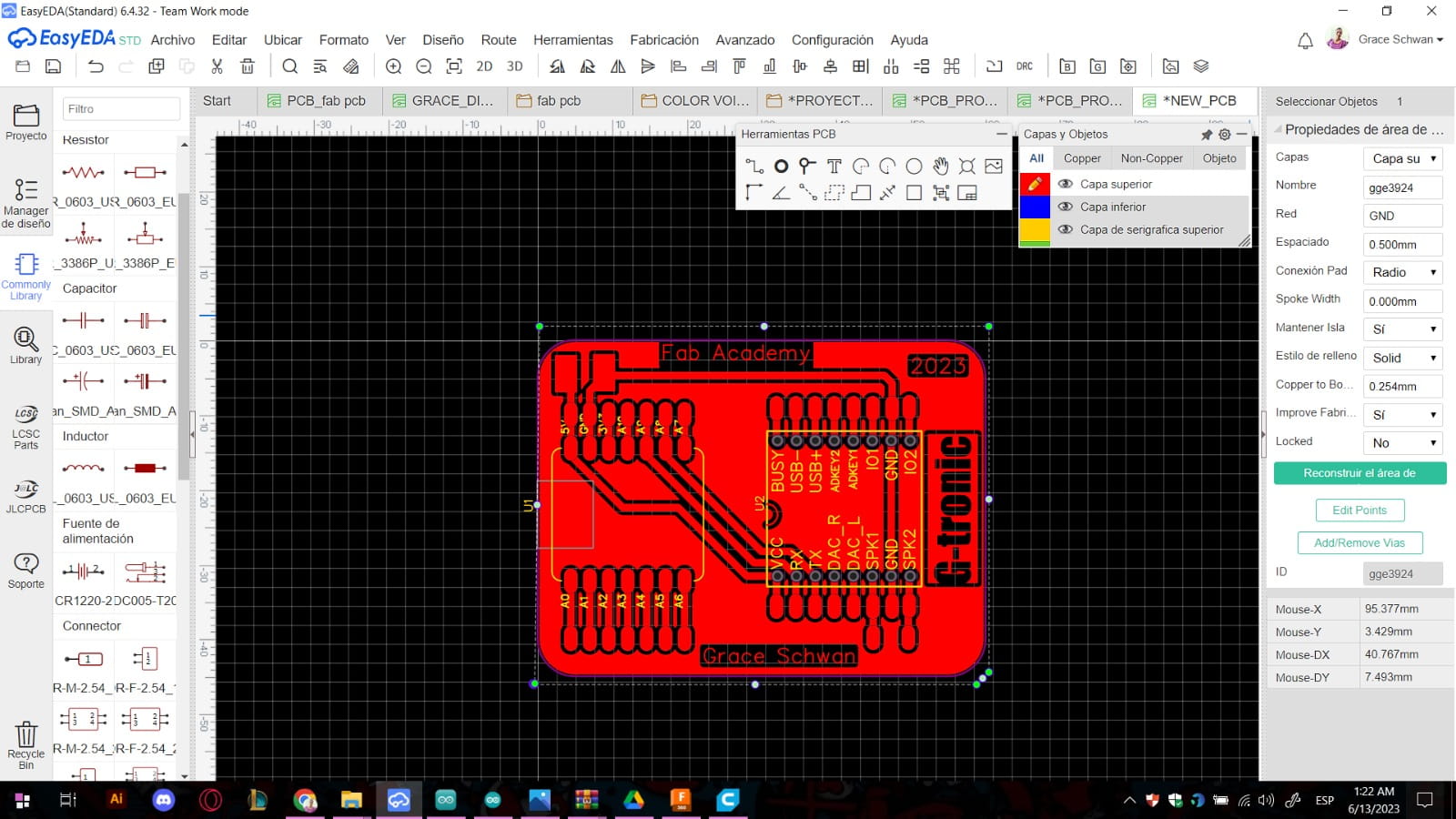Viewport: 1456px width, 819px height.
Task: Click the Save icon in the toolbar
Action: coord(54,66)
